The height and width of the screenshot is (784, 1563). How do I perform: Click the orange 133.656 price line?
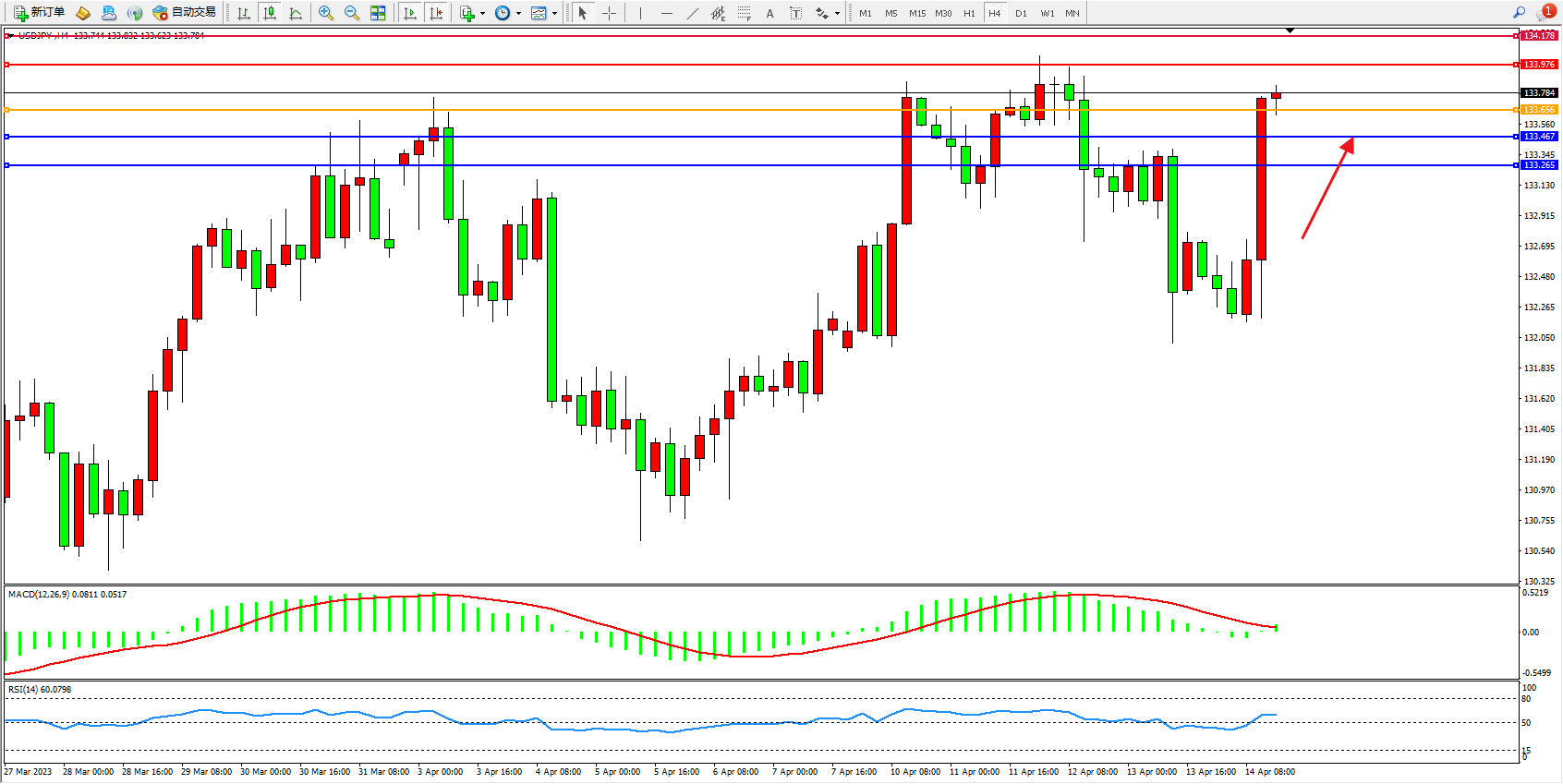coord(739,110)
